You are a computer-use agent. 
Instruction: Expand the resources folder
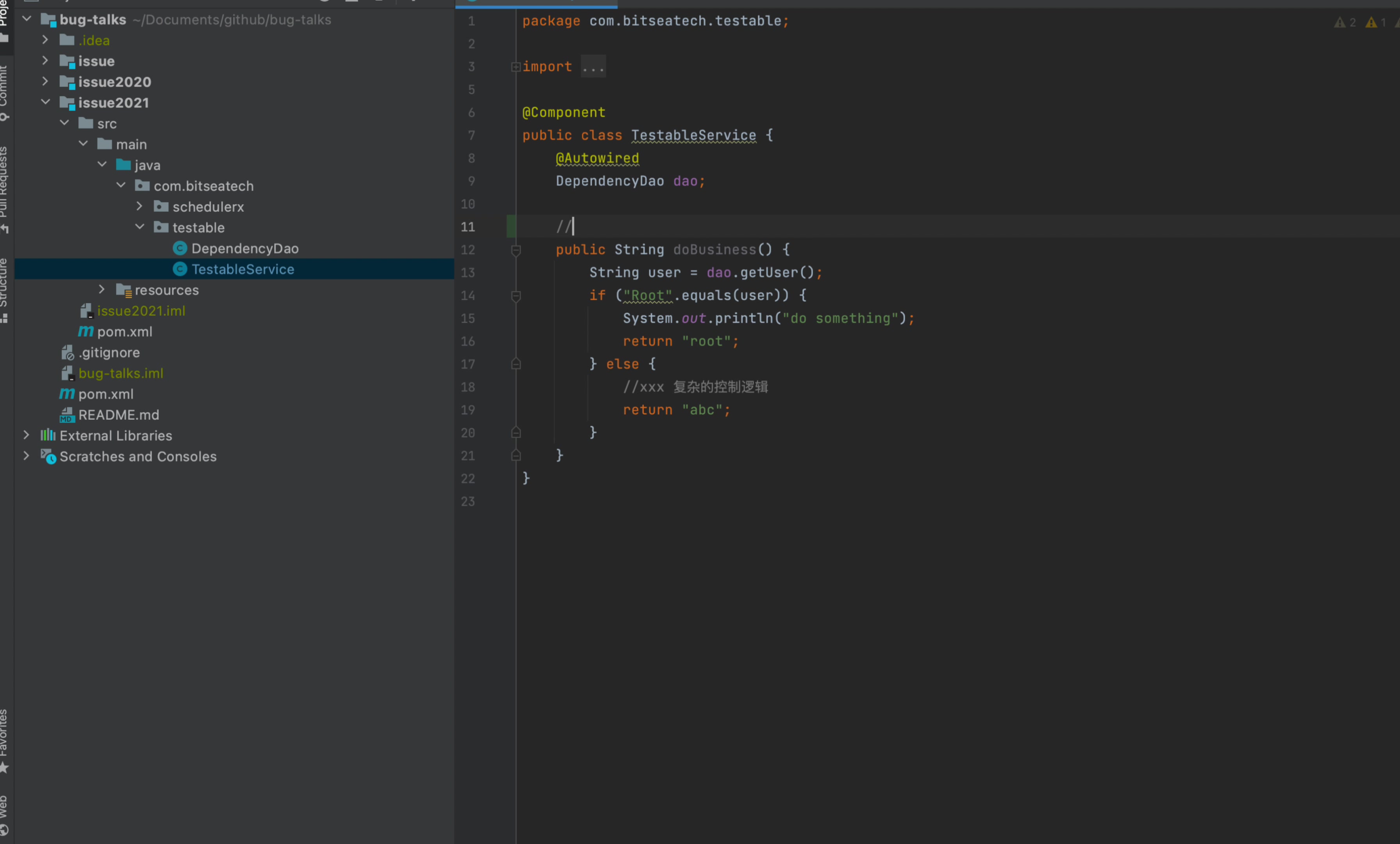coord(102,290)
